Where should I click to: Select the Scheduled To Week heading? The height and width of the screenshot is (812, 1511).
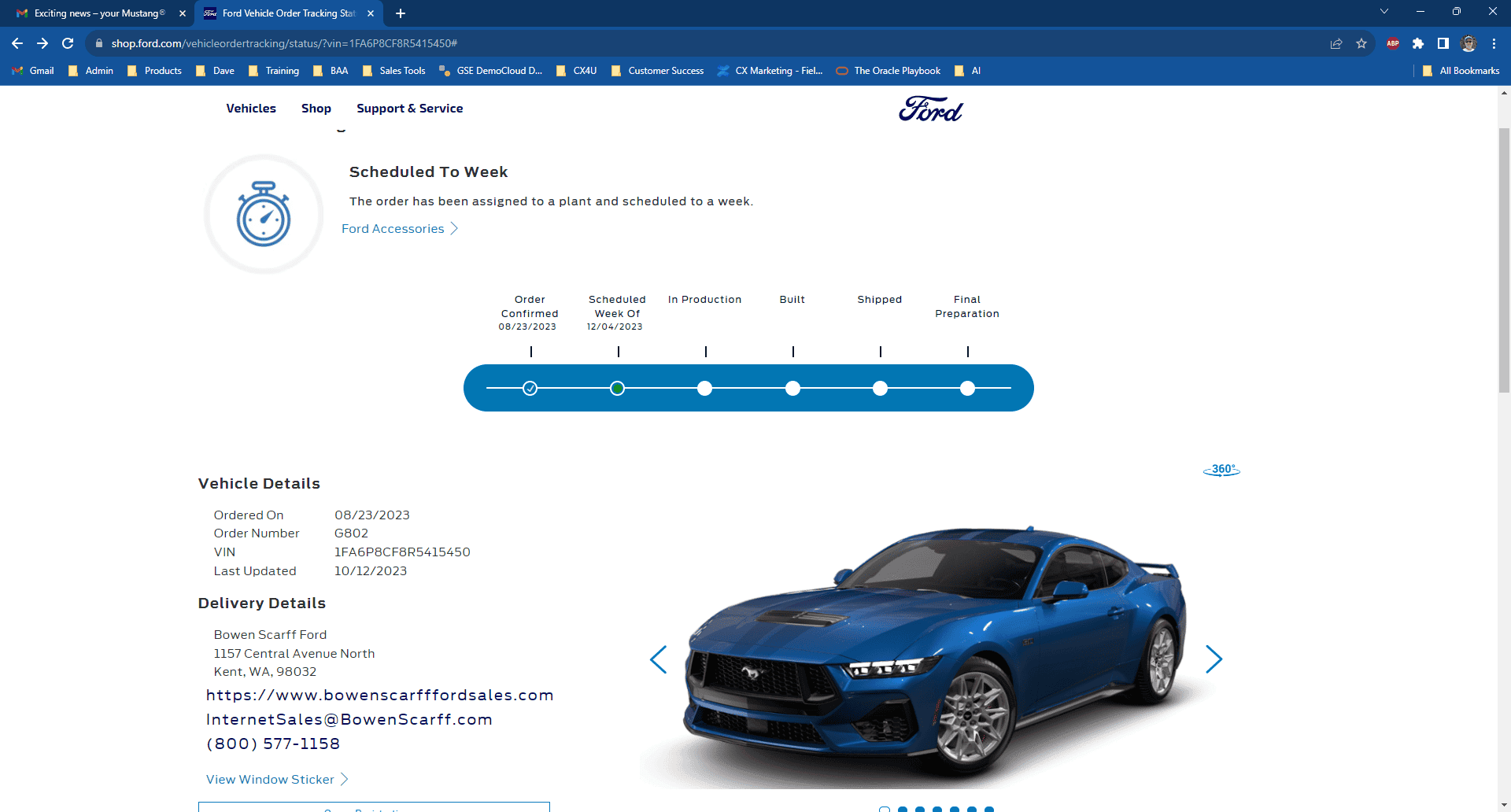click(428, 172)
